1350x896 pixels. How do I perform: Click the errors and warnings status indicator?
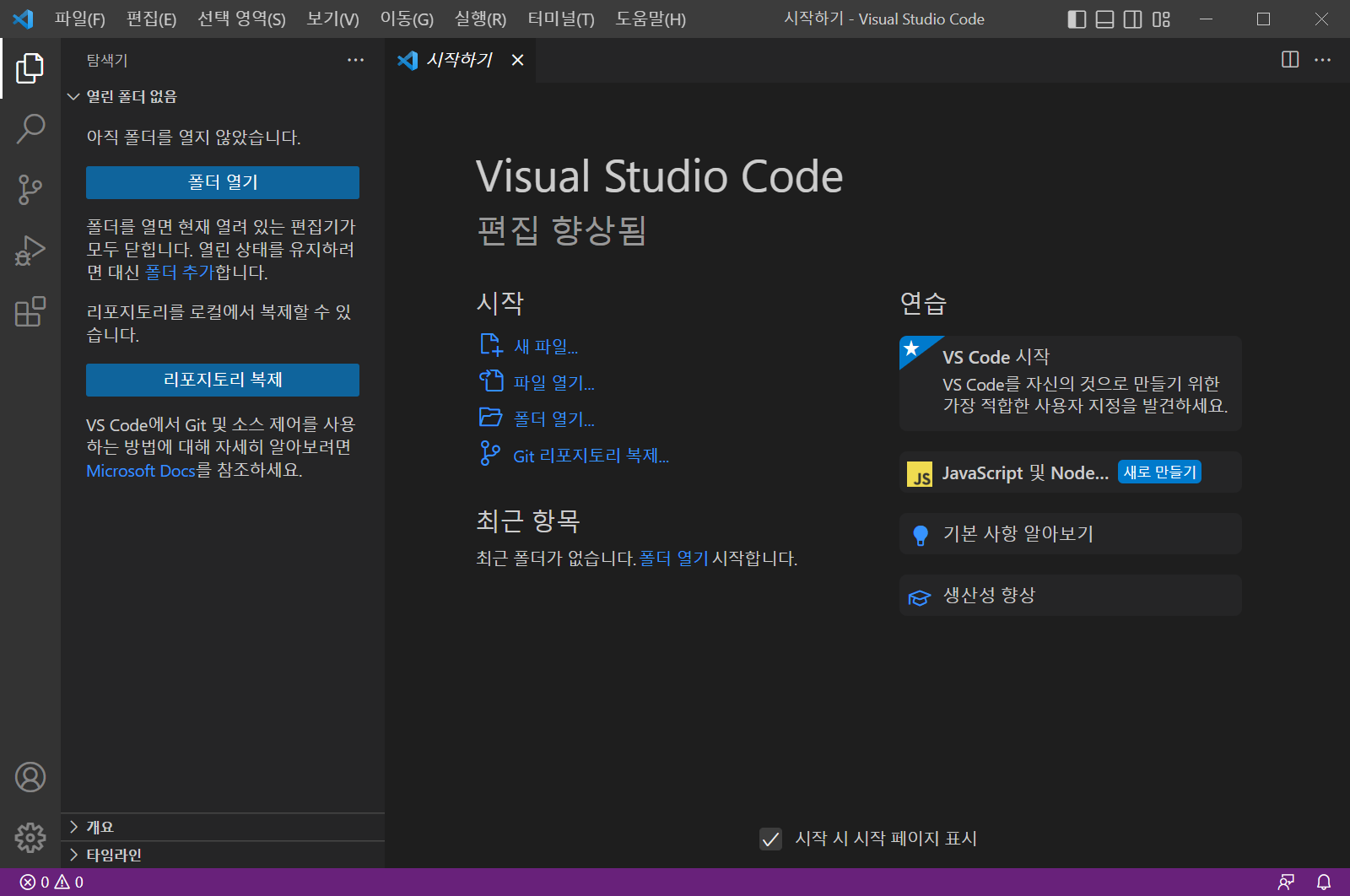coord(51,883)
